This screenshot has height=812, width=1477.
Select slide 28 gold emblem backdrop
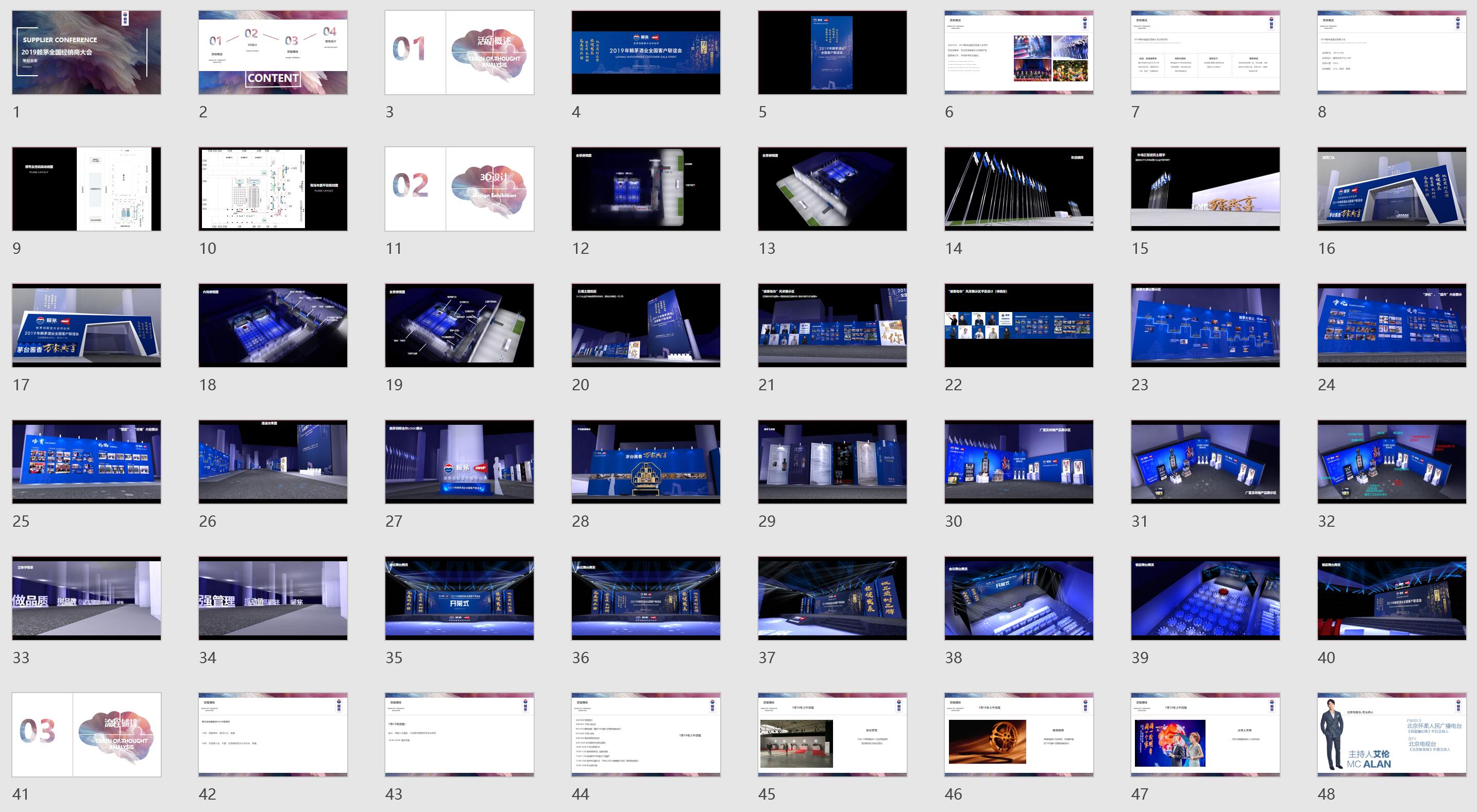coord(646,461)
